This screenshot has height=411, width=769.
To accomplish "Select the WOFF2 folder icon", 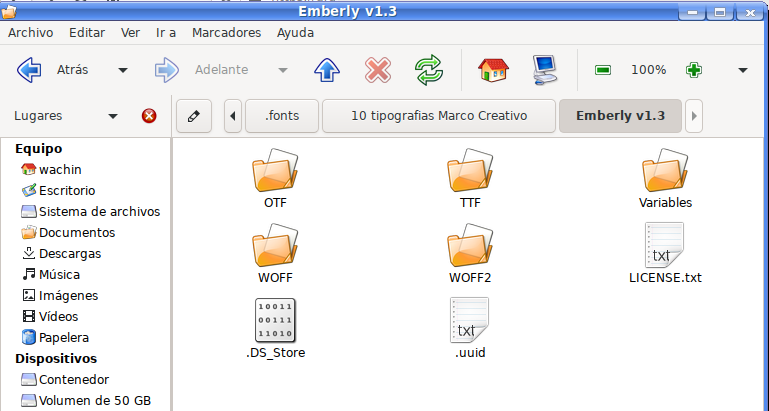I will (470, 245).
